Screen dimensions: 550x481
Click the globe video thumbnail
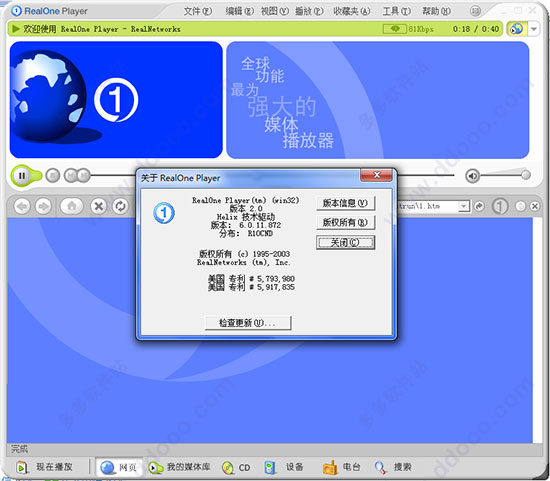116,100
